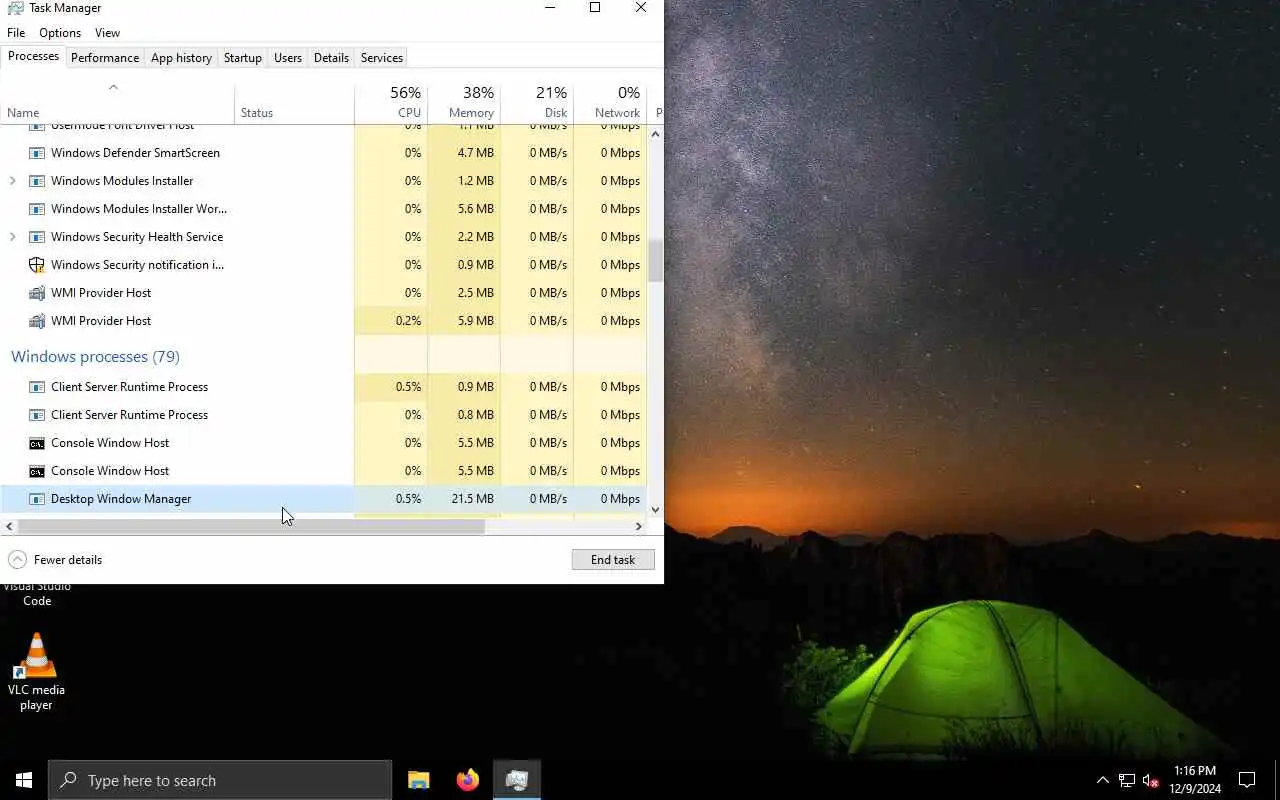
Task: Click the Windows Modules Installer Worker icon
Action: tap(37, 209)
